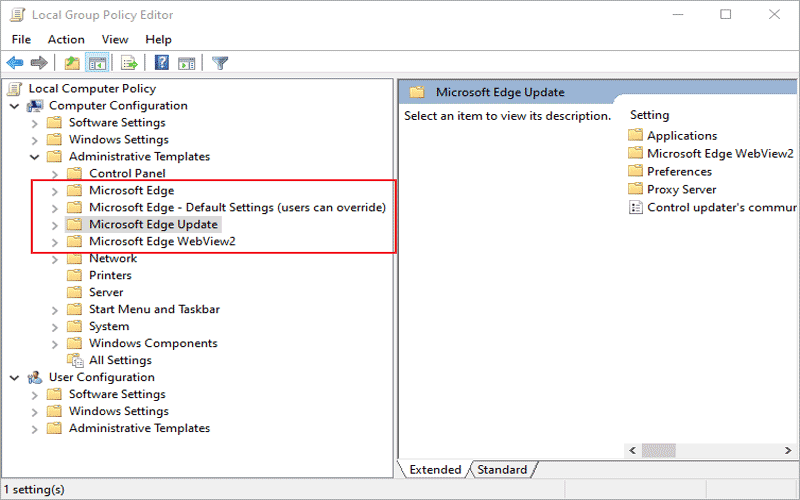Viewport: 800px width, 500px height.
Task: Click the Computer Configuration computer icon
Action: click(35, 106)
